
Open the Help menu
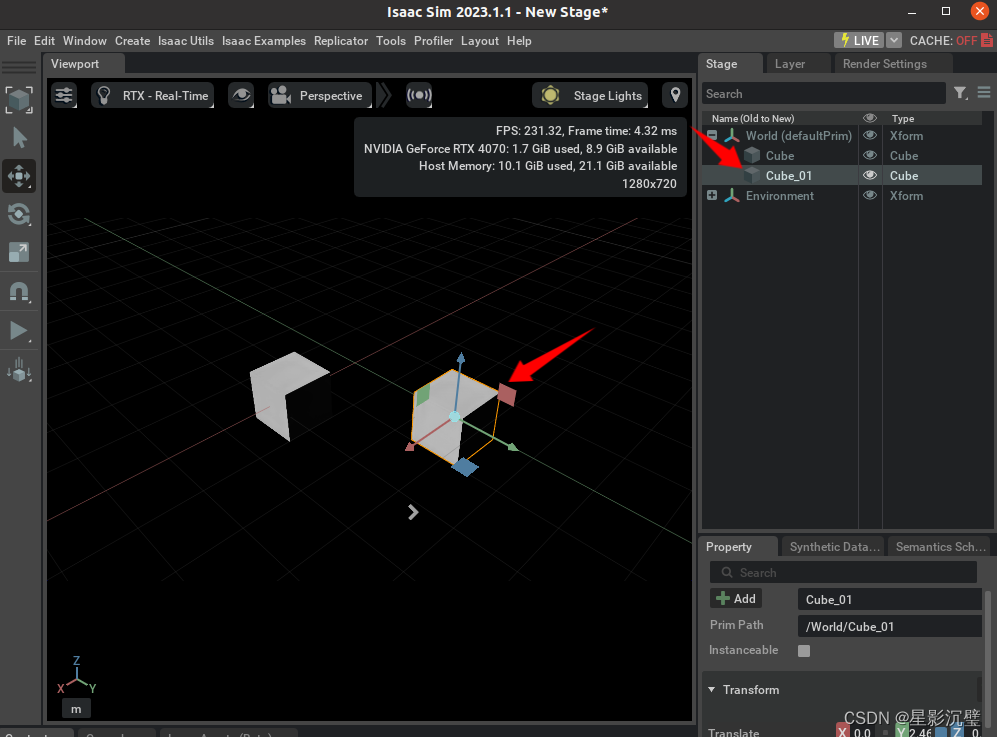(x=519, y=41)
